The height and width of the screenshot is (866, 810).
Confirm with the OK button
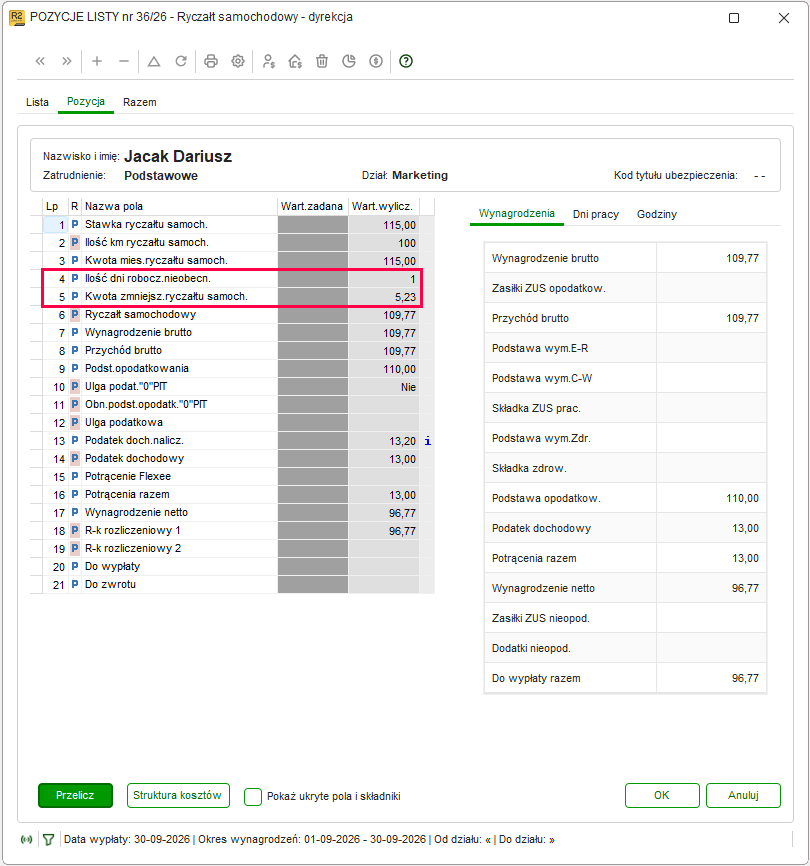[662, 795]
